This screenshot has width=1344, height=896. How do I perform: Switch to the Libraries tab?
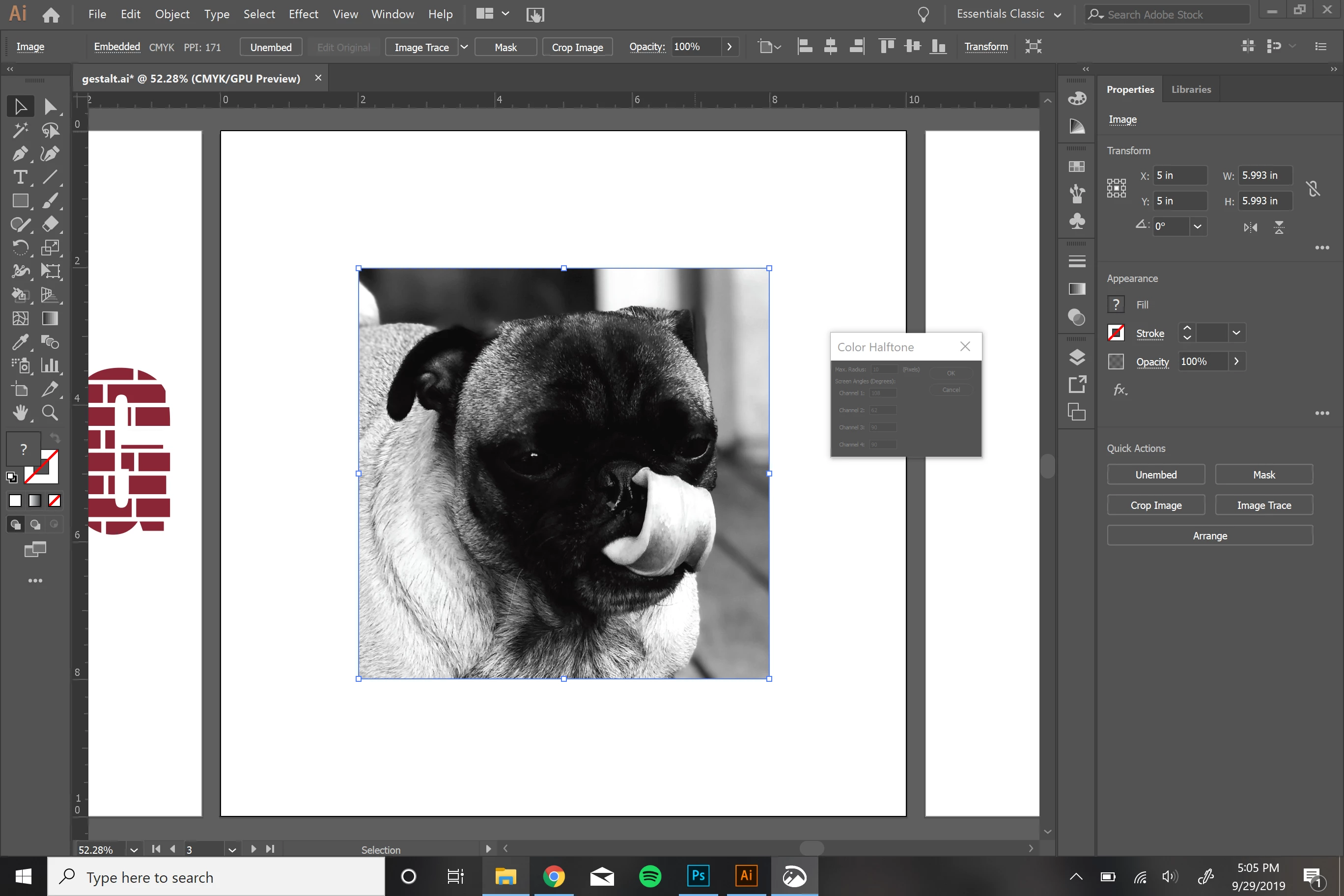coord(1191,89)
